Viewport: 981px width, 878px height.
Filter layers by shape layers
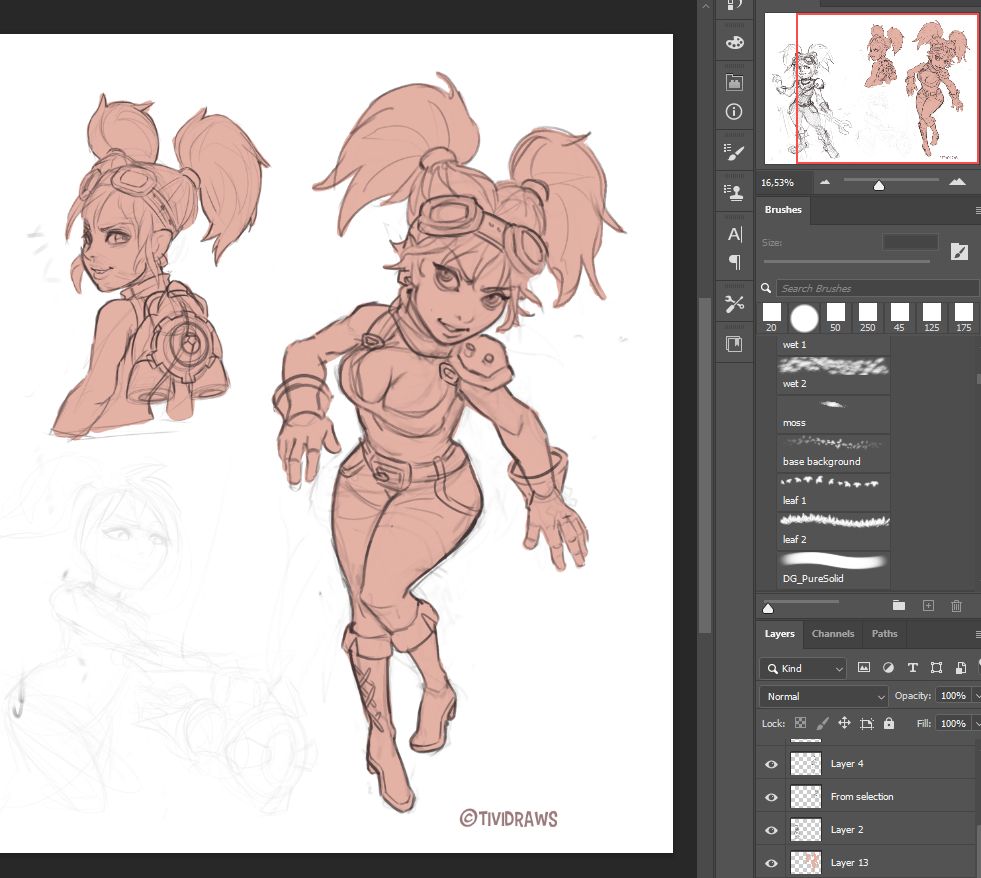(x=936, y=668)
